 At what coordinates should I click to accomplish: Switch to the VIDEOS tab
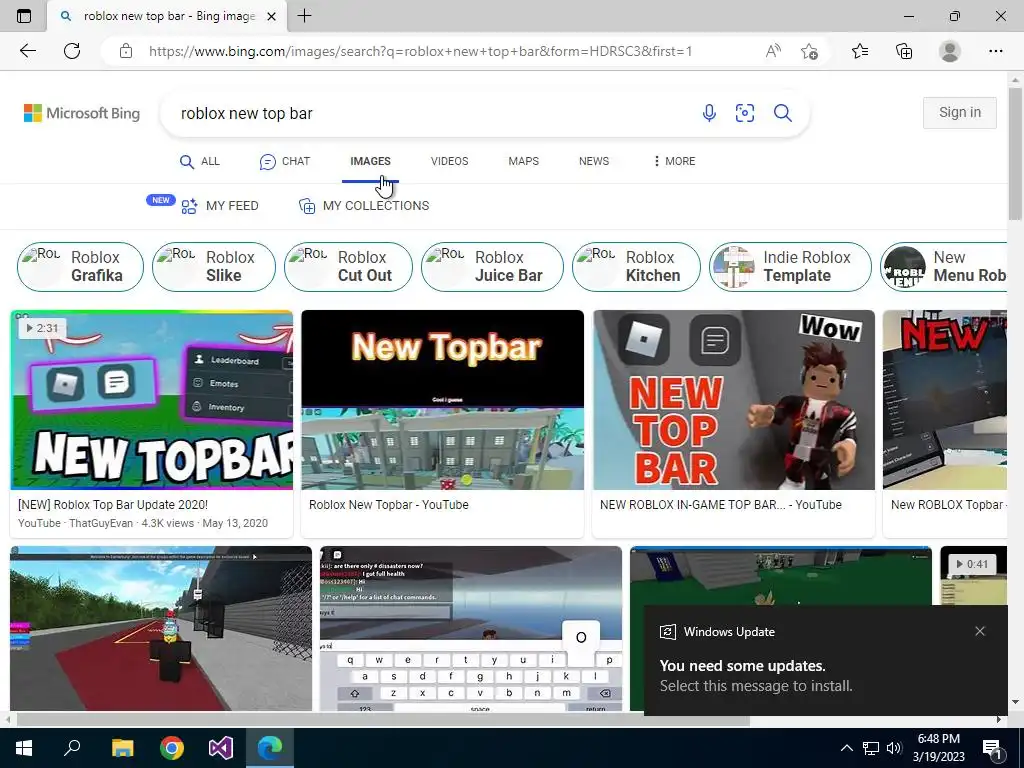[x=449, y=161]
